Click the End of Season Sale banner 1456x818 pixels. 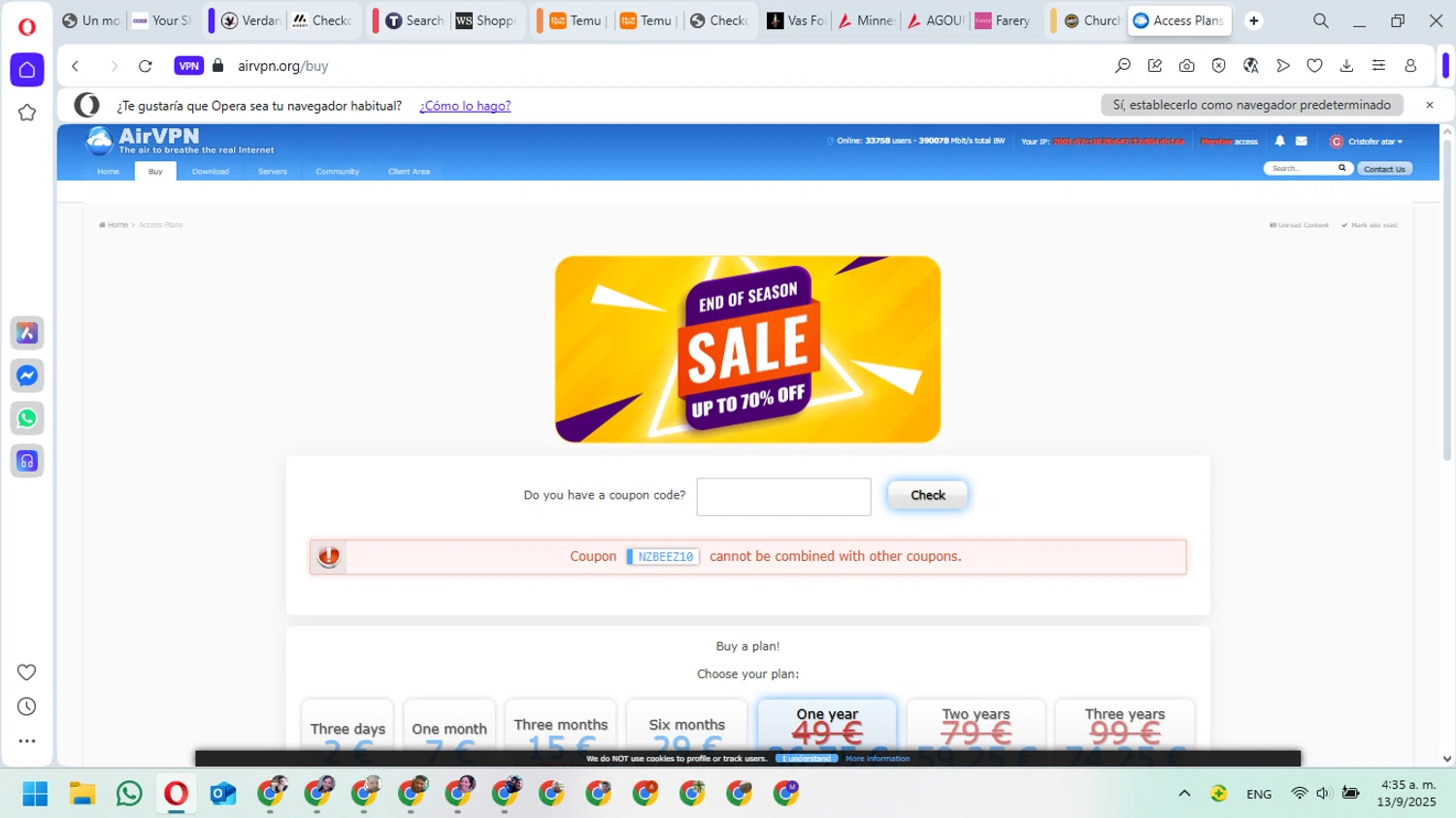pyautogui.click(x=747, y=349)
